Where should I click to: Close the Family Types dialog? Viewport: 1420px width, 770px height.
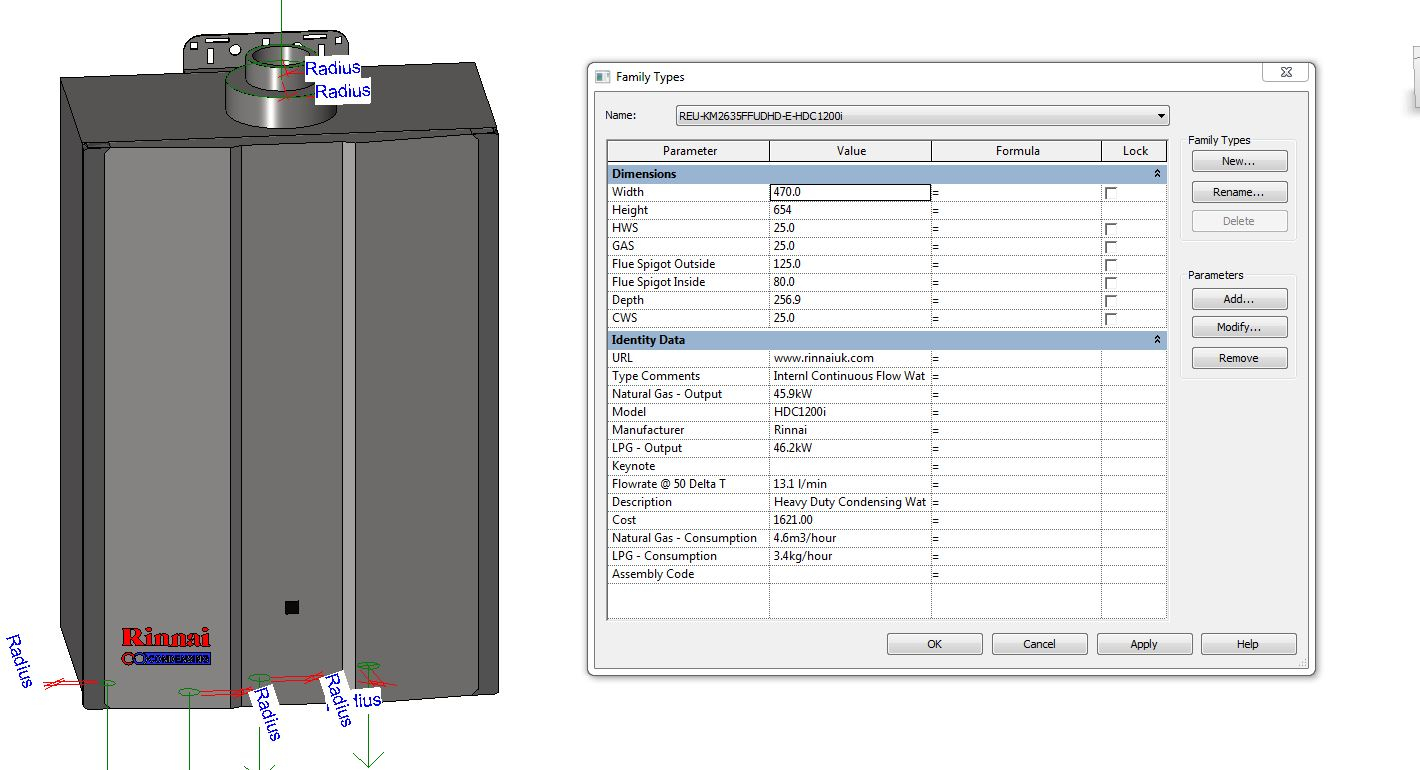[x=1286, y=73]
